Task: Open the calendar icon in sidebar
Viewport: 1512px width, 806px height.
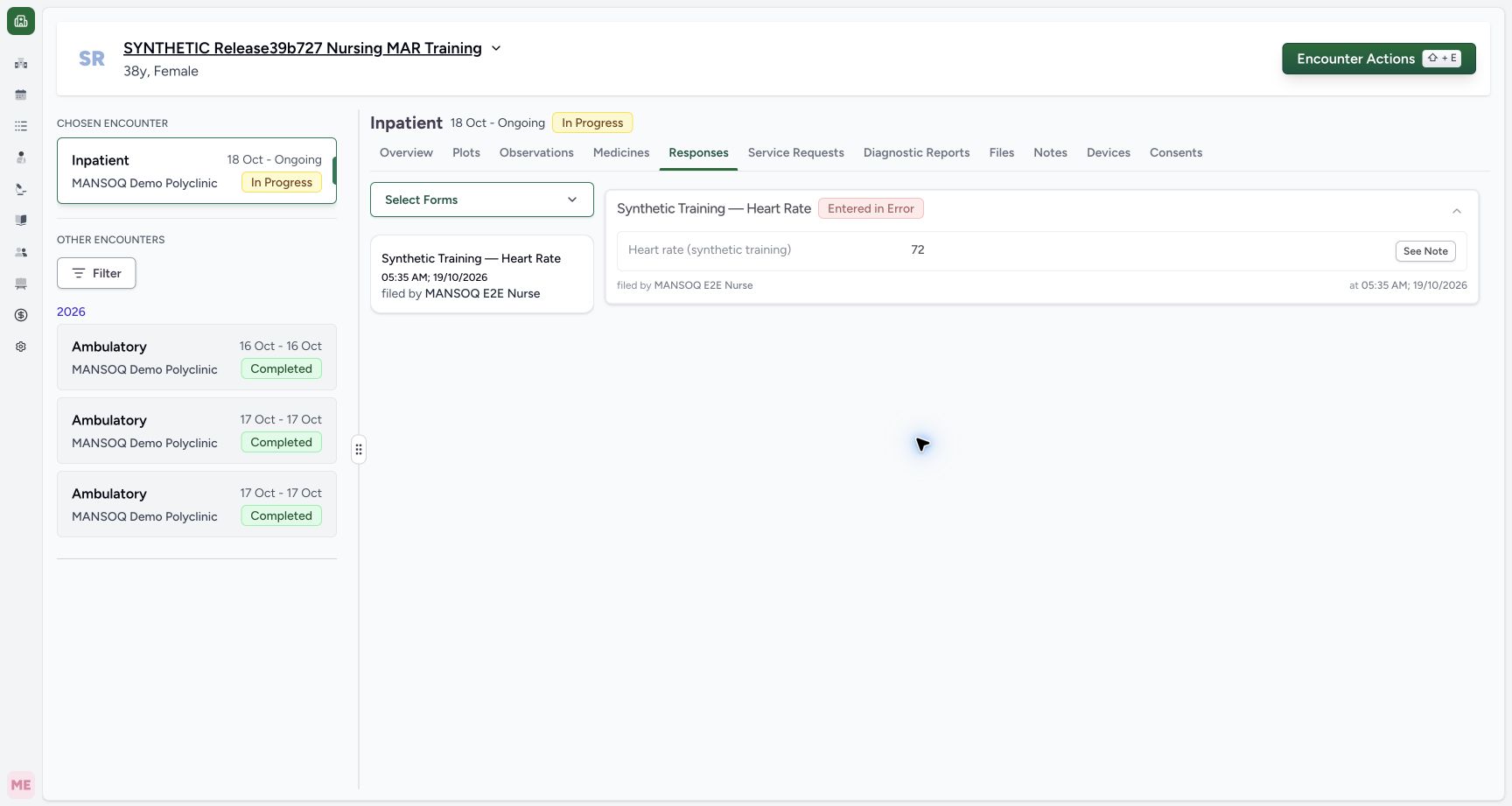Action: 21,95
